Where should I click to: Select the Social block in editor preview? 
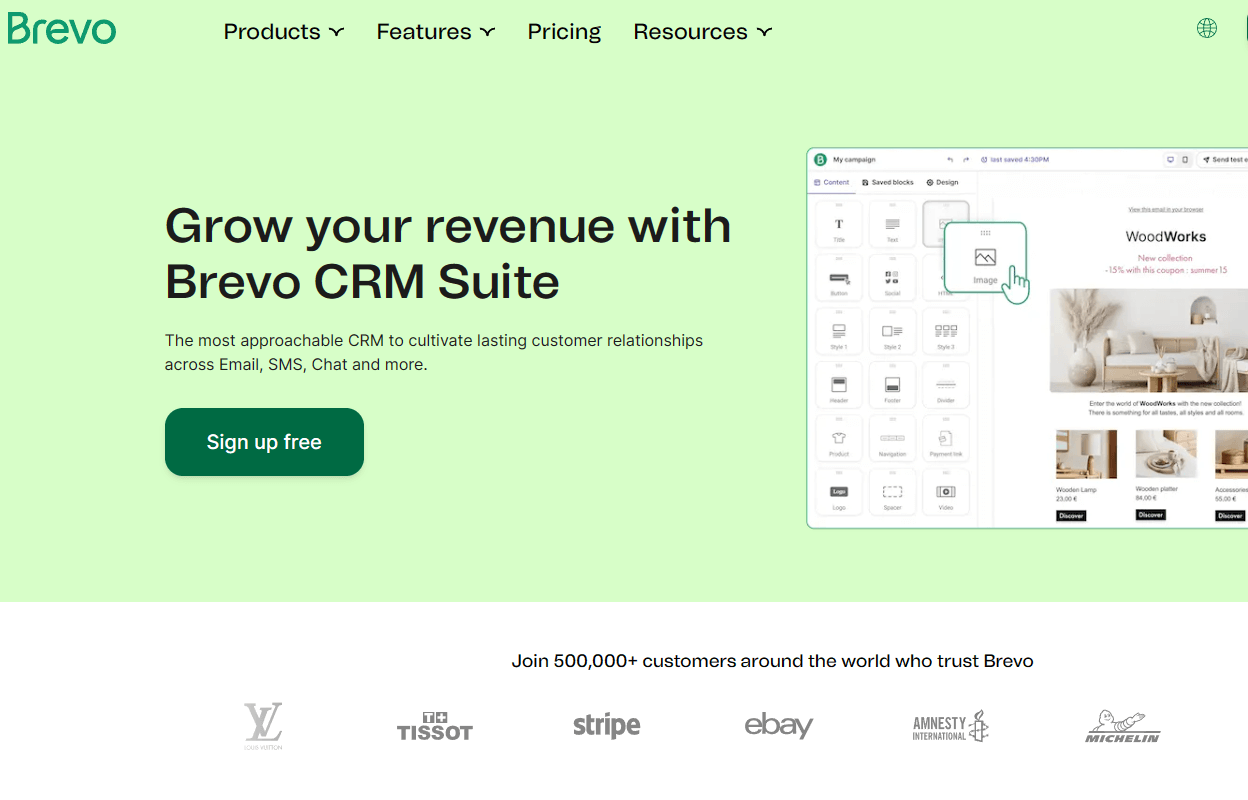coord(892,278)
